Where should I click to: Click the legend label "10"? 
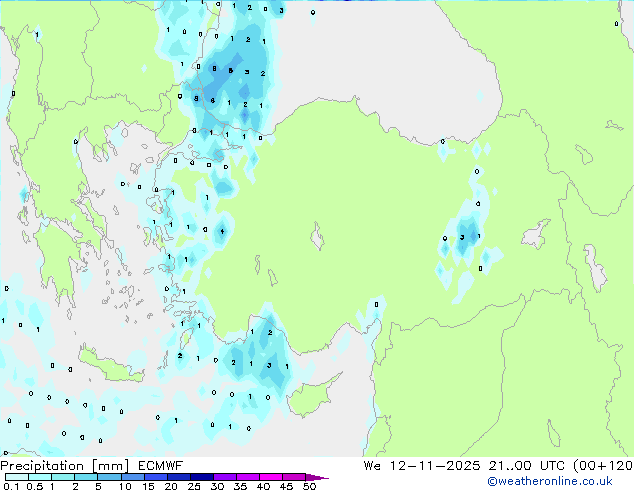click(x=125, y=486)
